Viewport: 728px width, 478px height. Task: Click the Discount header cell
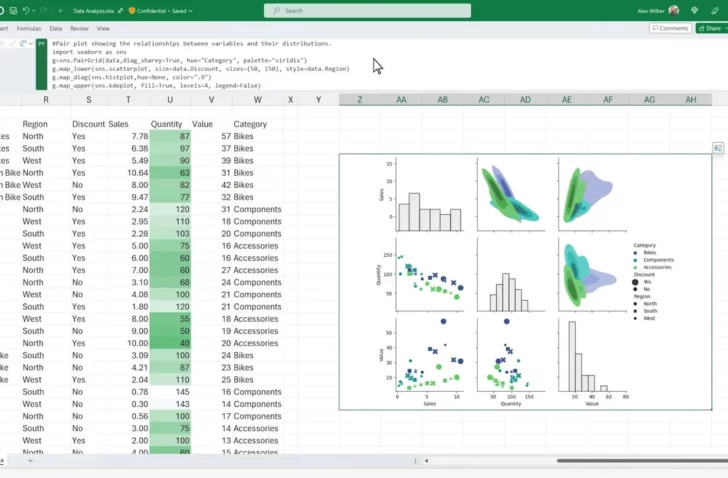[88, 124]
